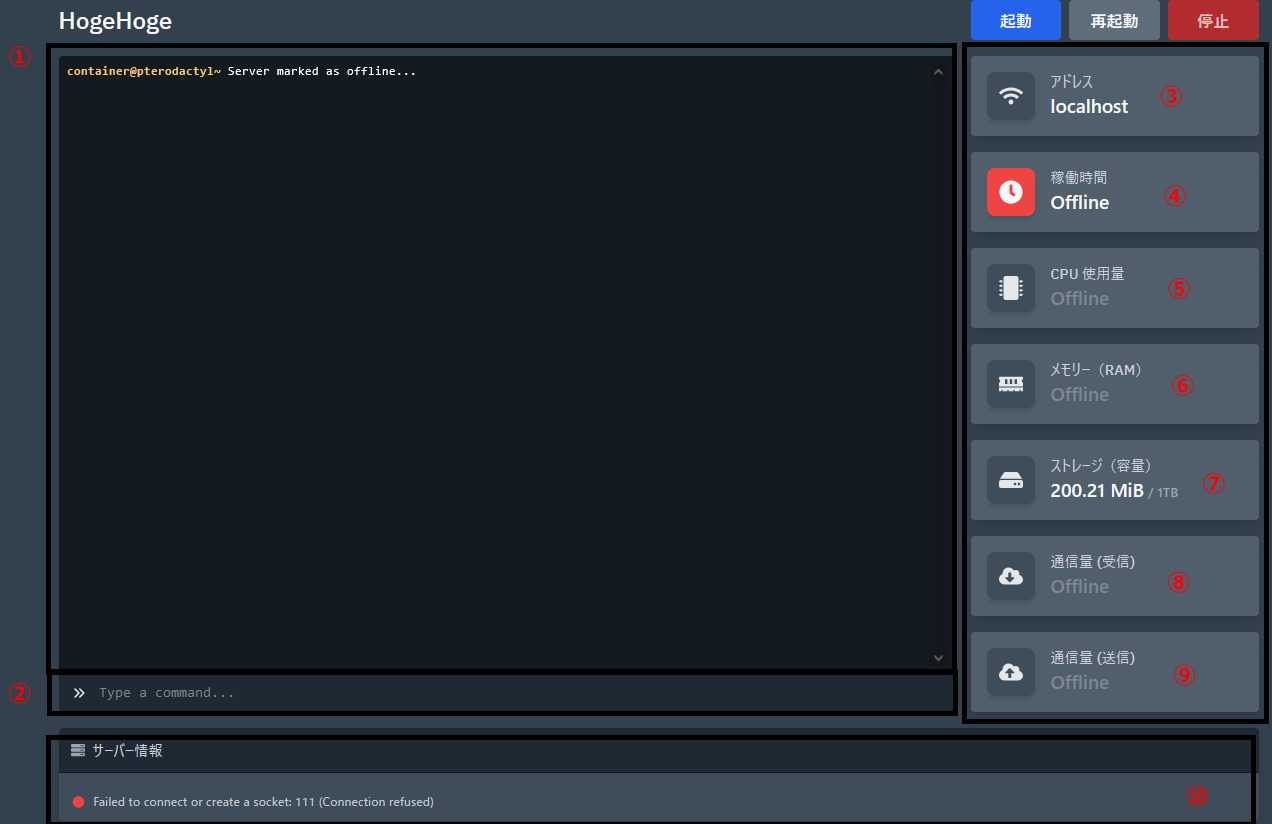
Task: Click the CPU chip icon
Action: click(1011, 288)
